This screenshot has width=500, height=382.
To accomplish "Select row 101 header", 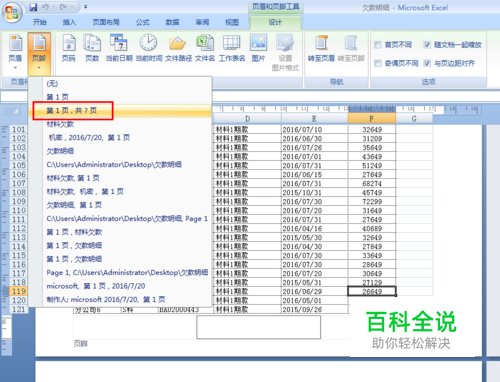I will click(x=19, y=129).
